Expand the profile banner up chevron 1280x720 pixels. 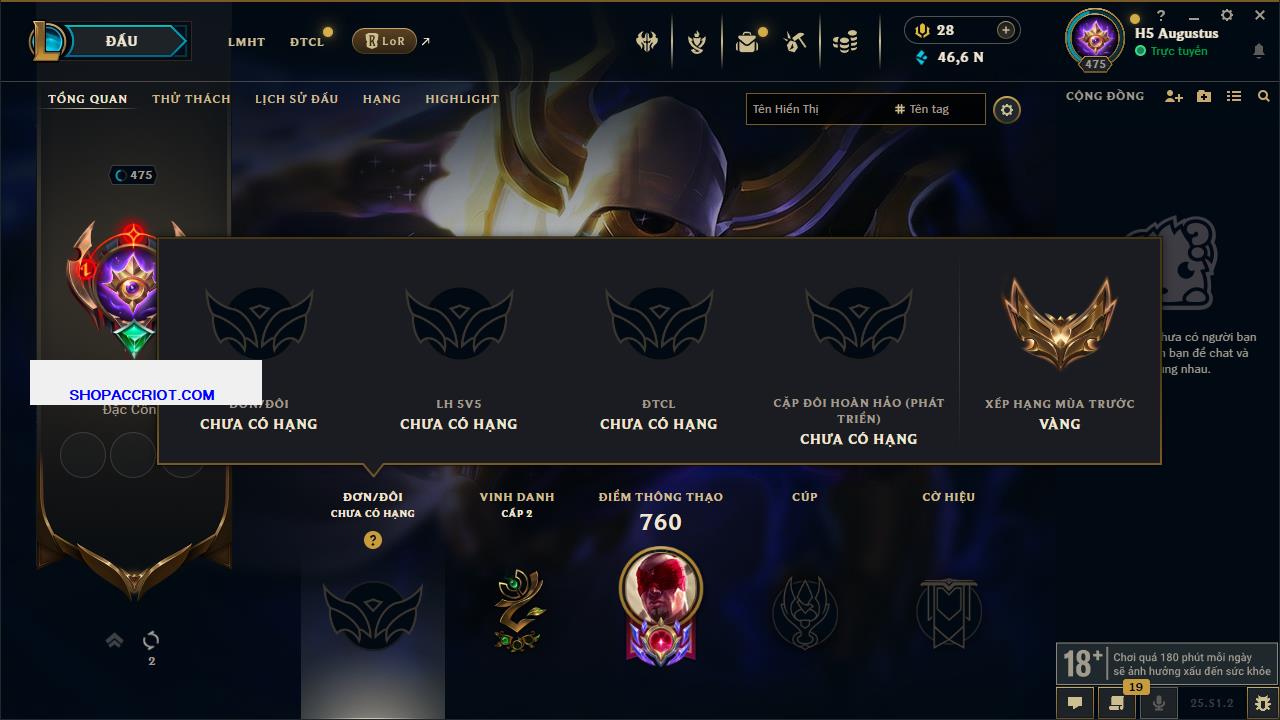[115, 640]
